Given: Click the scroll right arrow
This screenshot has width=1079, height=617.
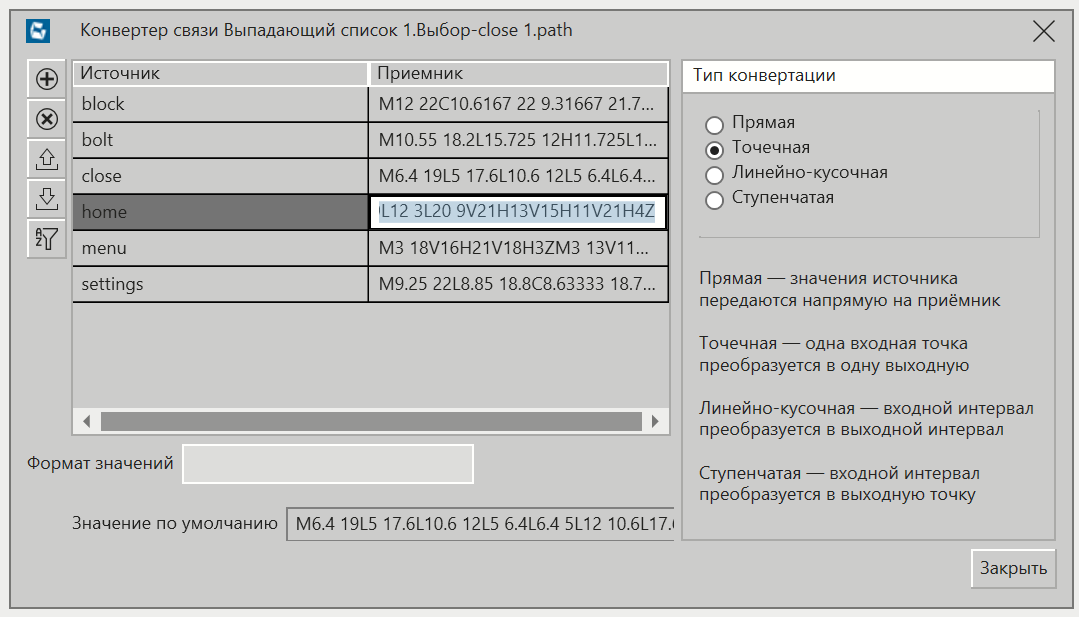Looking at the screenshot, I should click(656, 421).
